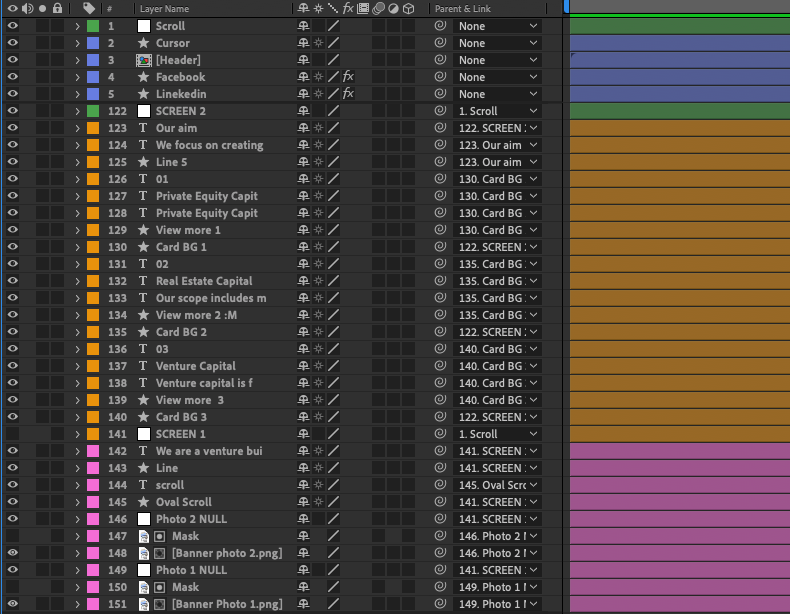Screen dimensions: 790x614
Task: Select the We are a venture bui layer
Action: click(209, 451)
